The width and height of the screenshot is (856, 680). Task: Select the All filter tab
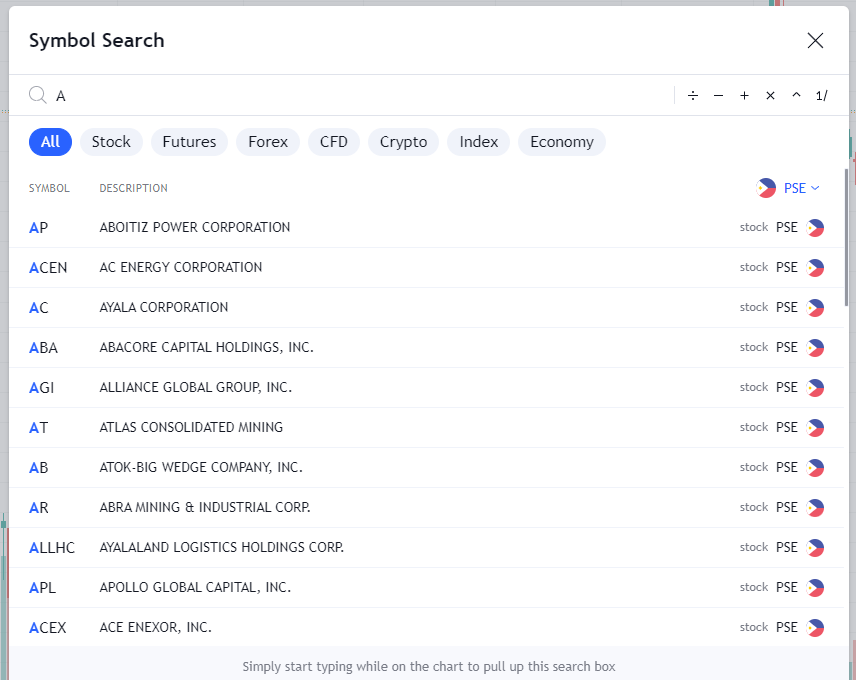click(x=50, y=142)
